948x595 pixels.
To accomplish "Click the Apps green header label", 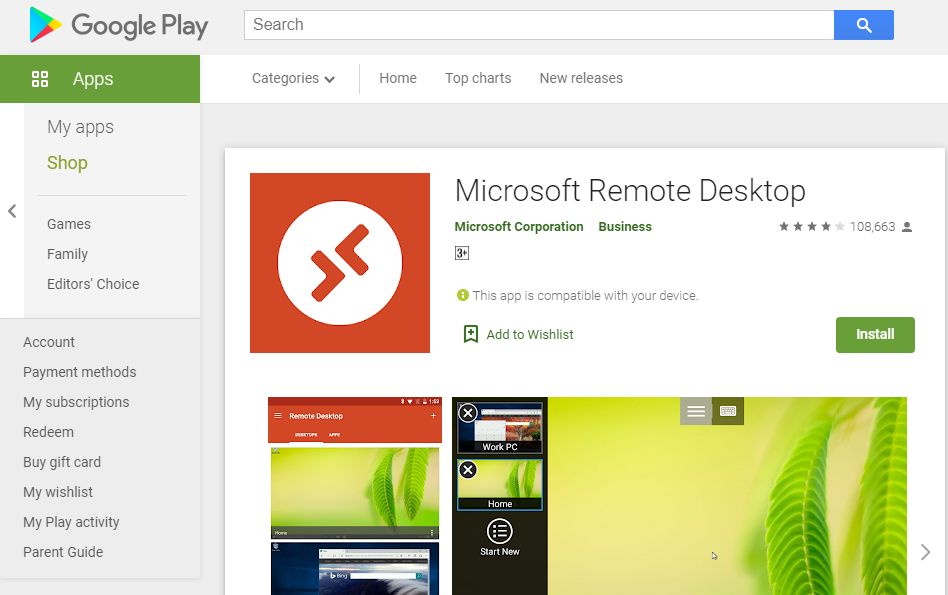I will coord(93,79).
